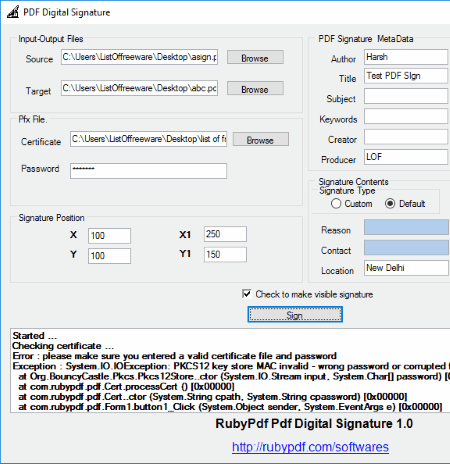The width and height of the screenshot is (450, 464).
Task: Click the empty Creator field
Action: [x=406, y=137]
